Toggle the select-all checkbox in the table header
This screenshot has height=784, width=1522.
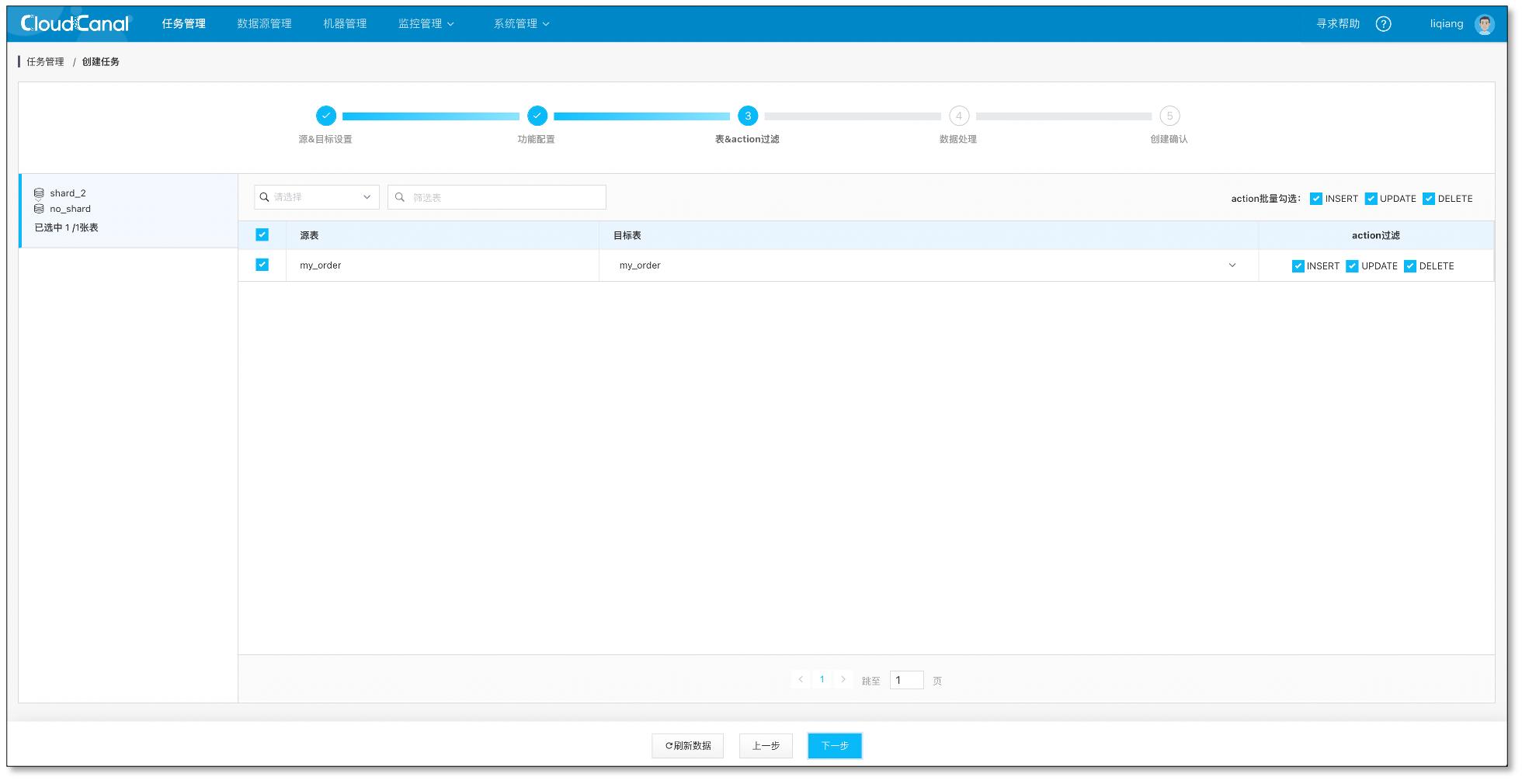tap(262, 234)
